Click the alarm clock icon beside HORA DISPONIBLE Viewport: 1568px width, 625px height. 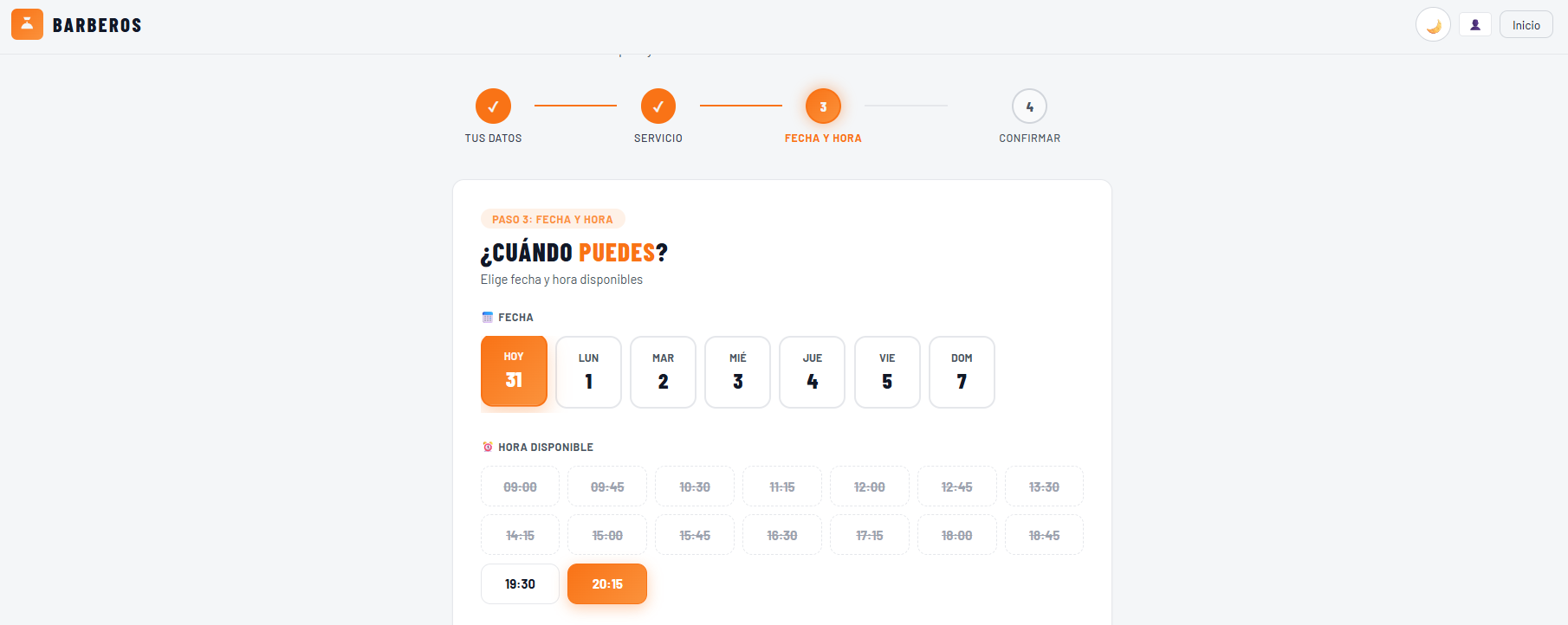488,447
